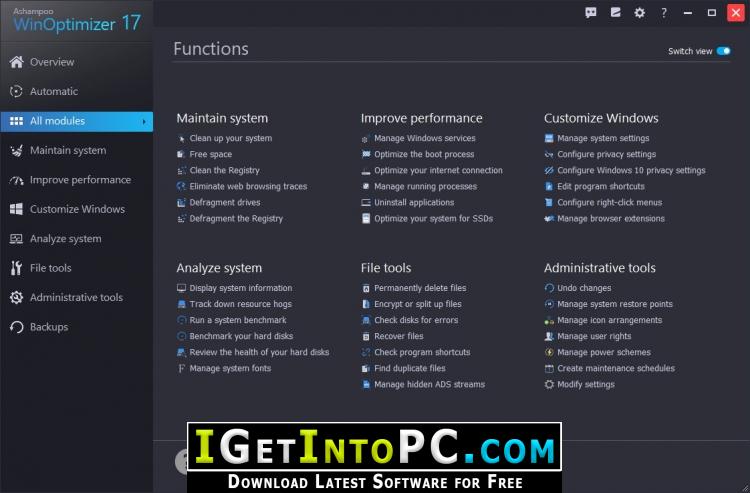Open settings via the gear icon
The image size is (750, 493).
640,13
